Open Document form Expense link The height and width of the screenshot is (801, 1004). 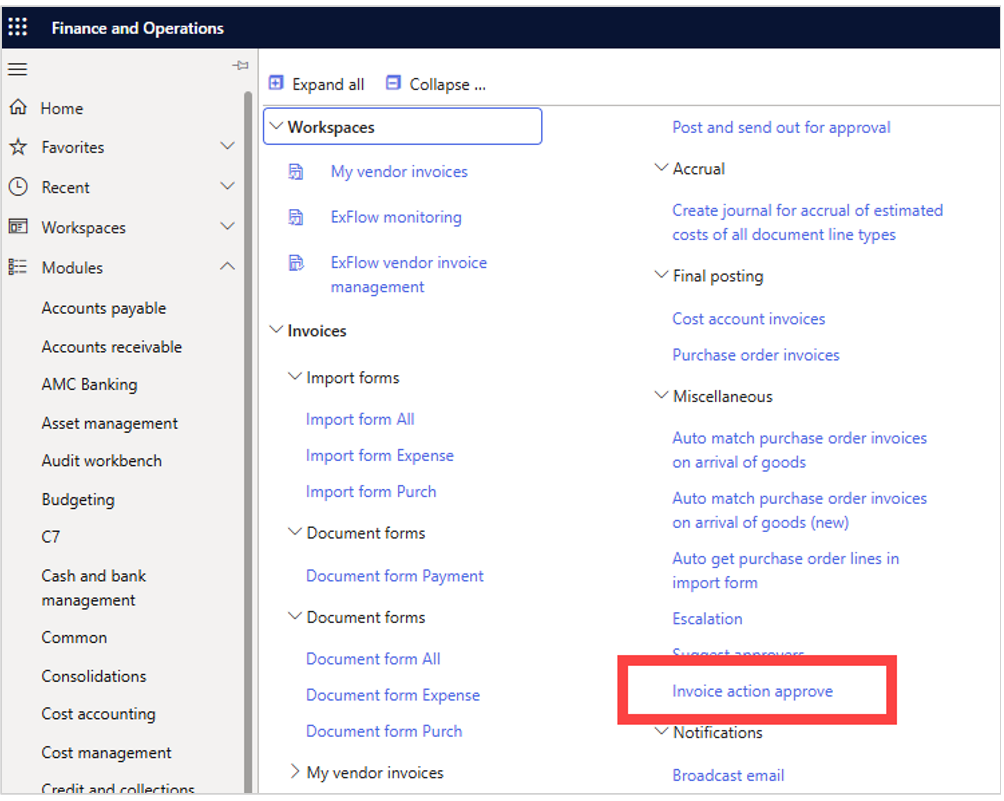(393, 695)
